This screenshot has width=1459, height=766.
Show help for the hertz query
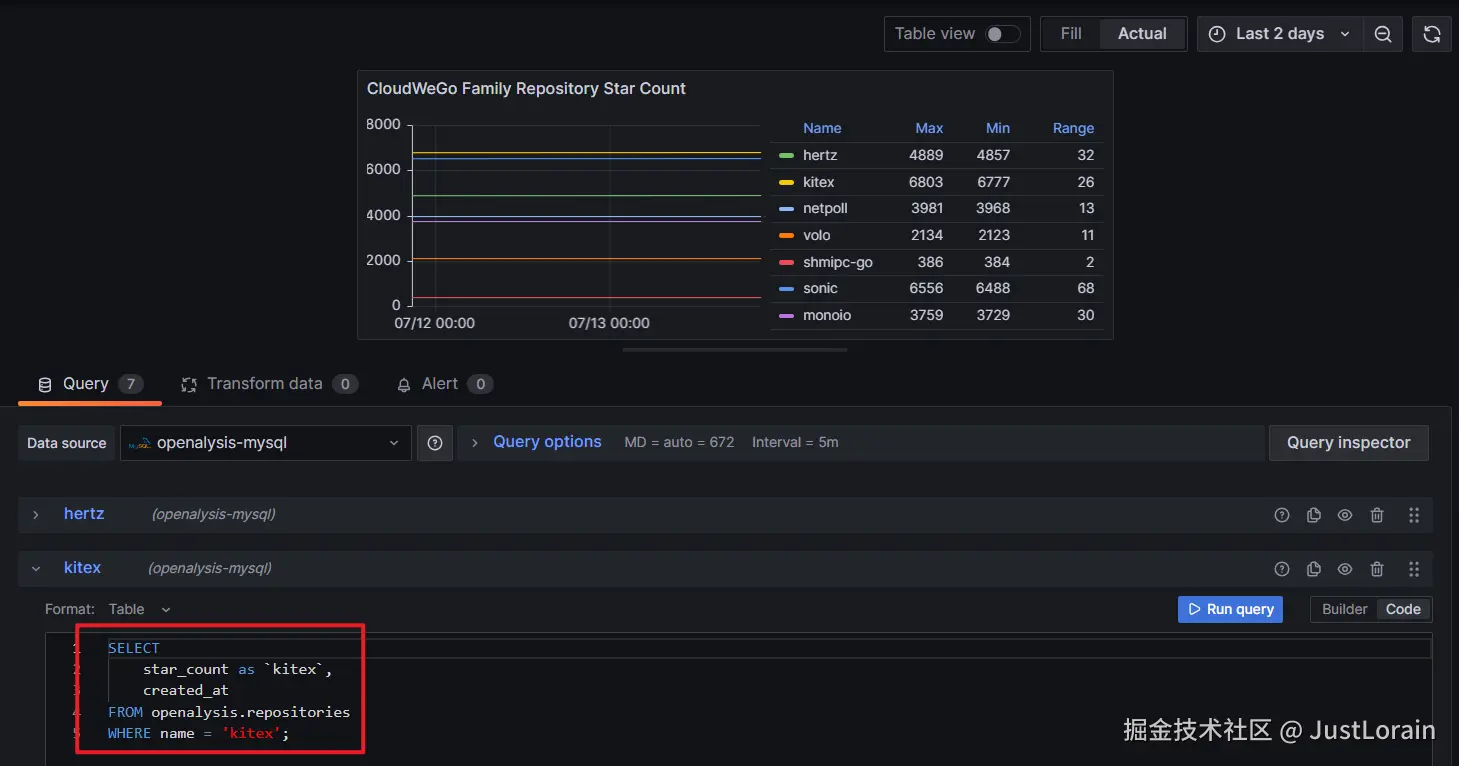tap(1282, 515)
